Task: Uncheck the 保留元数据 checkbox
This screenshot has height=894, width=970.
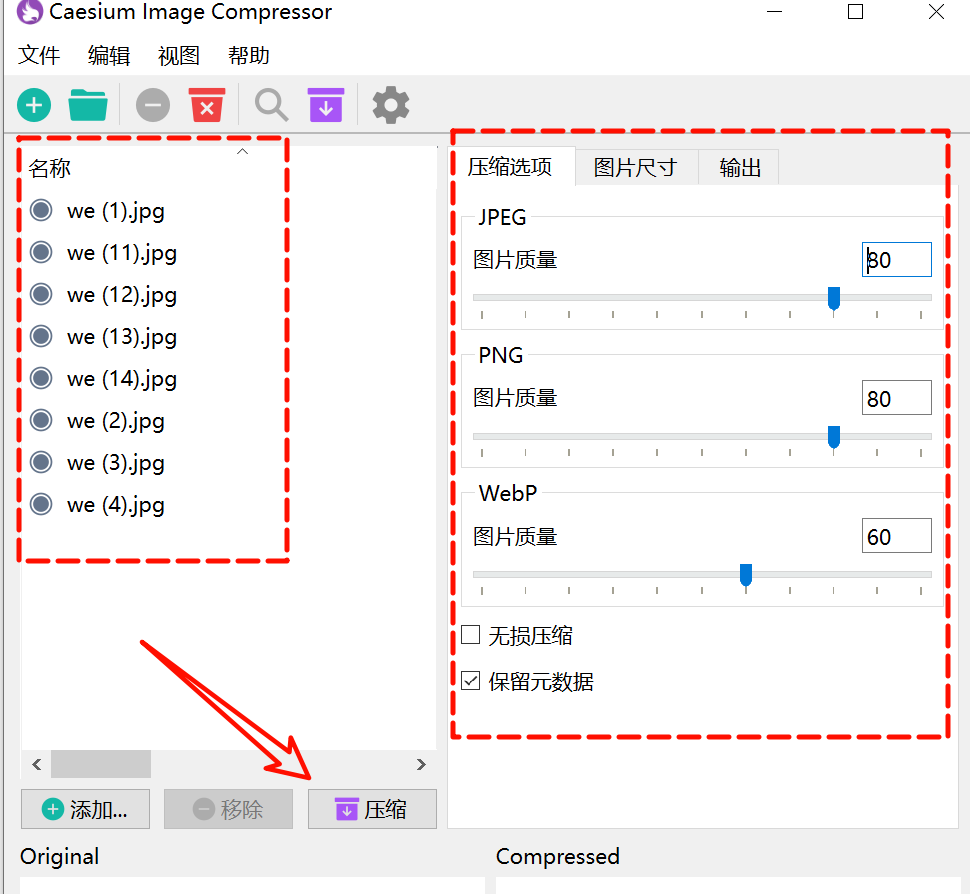Action: pos(471,681)
